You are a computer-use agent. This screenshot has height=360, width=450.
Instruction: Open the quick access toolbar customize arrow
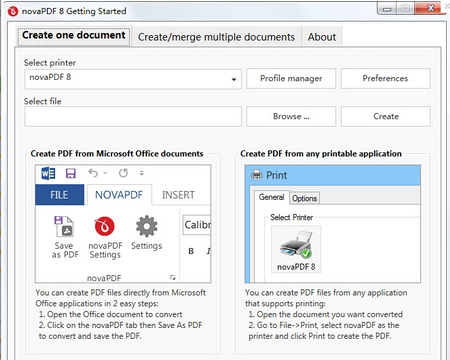142,173
